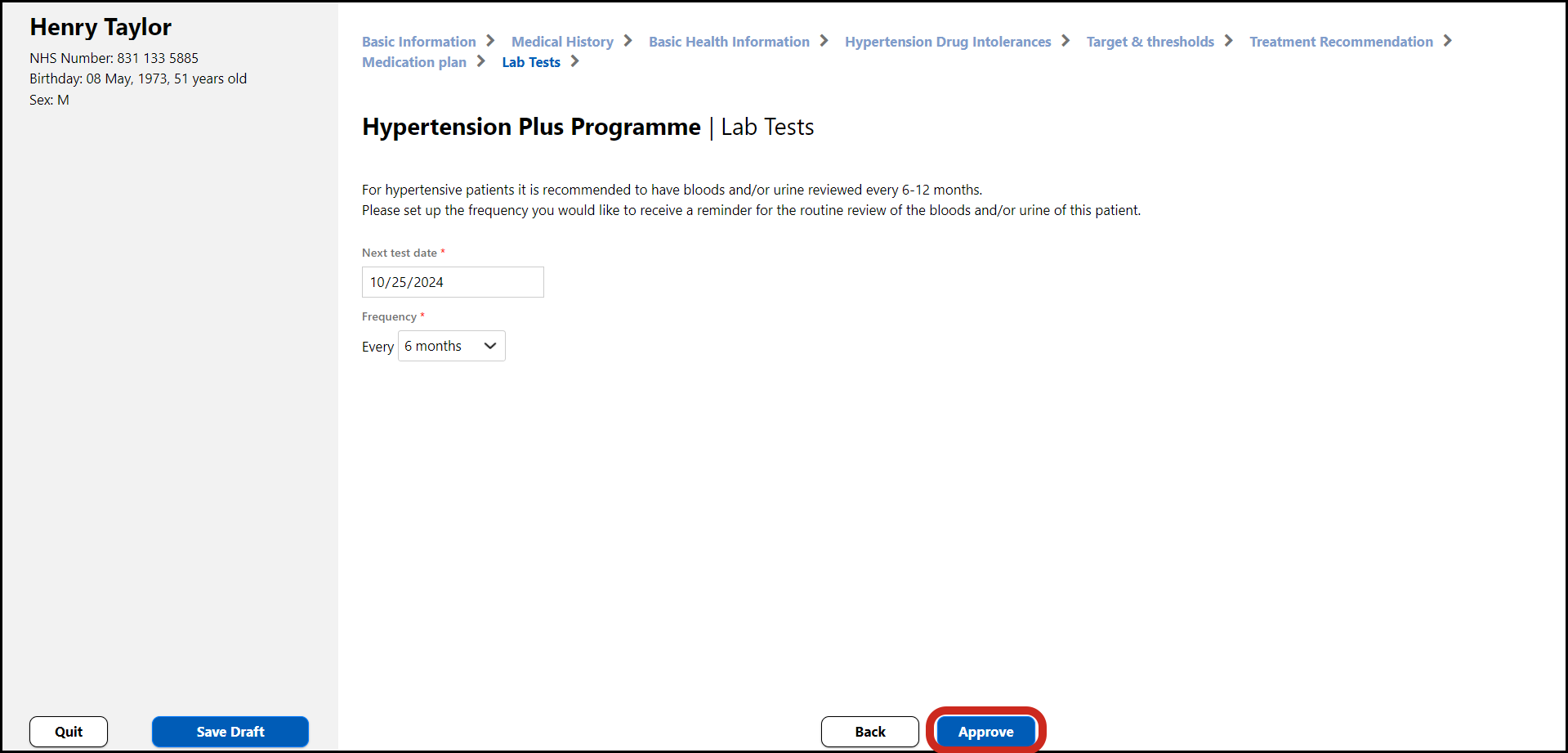Navigate to Basic Health Information step
Viewport: 1568px width, 753px height.
[729, 42]
